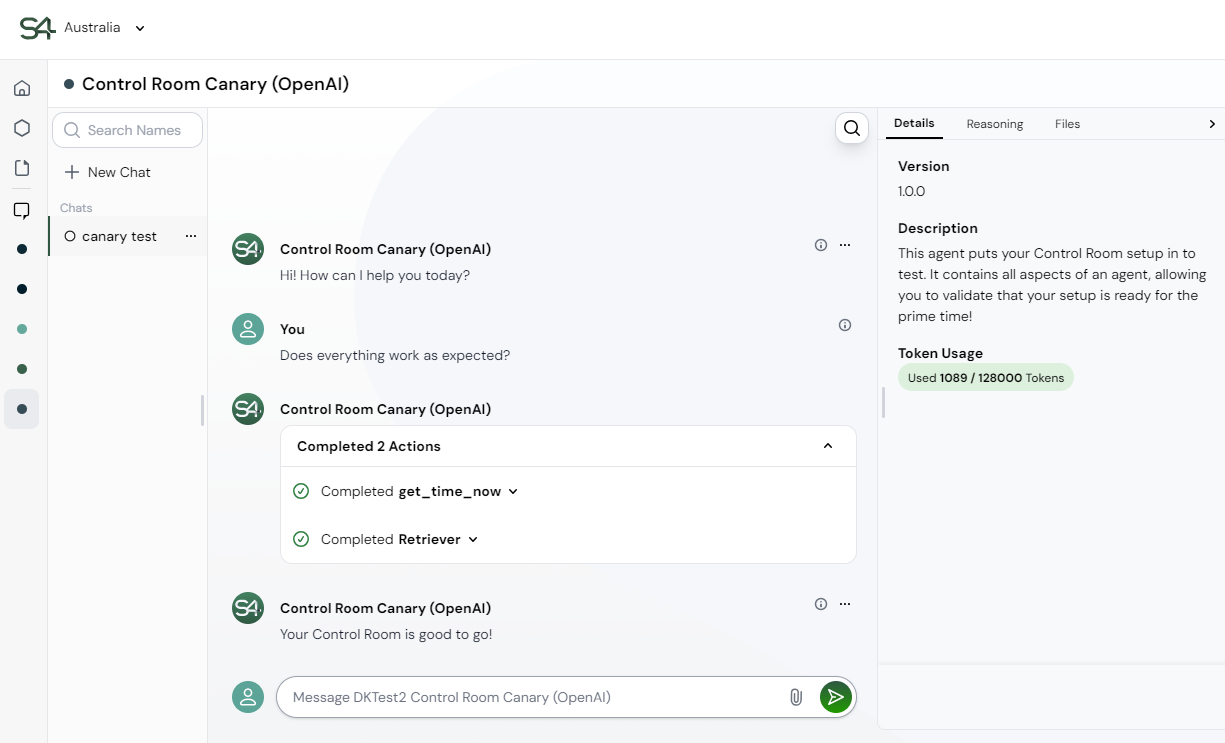
Task: Collapse the Completed 2 Actions panel
Action: [828, 446]
